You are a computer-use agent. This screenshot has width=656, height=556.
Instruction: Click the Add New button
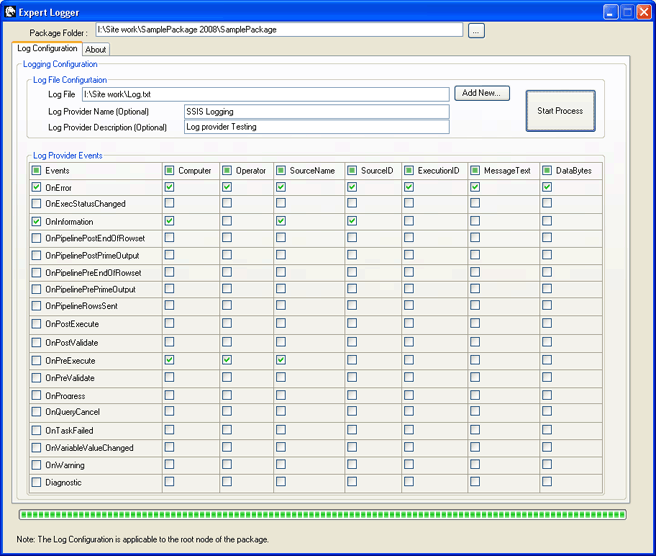[x=482, y=93]
